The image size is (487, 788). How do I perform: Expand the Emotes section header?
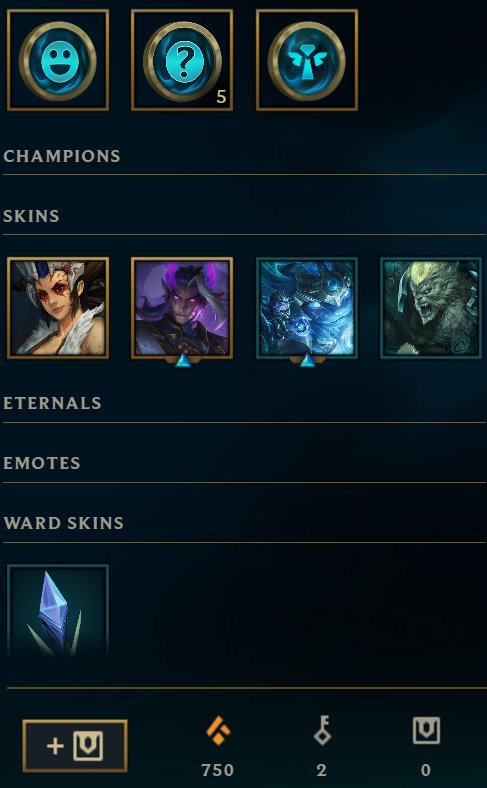tap(42, 463)
